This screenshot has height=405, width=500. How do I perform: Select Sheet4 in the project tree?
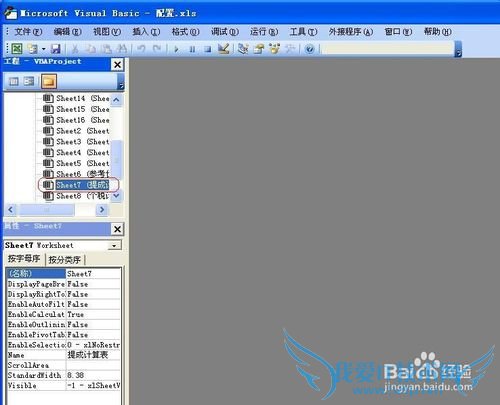[76, 152]
